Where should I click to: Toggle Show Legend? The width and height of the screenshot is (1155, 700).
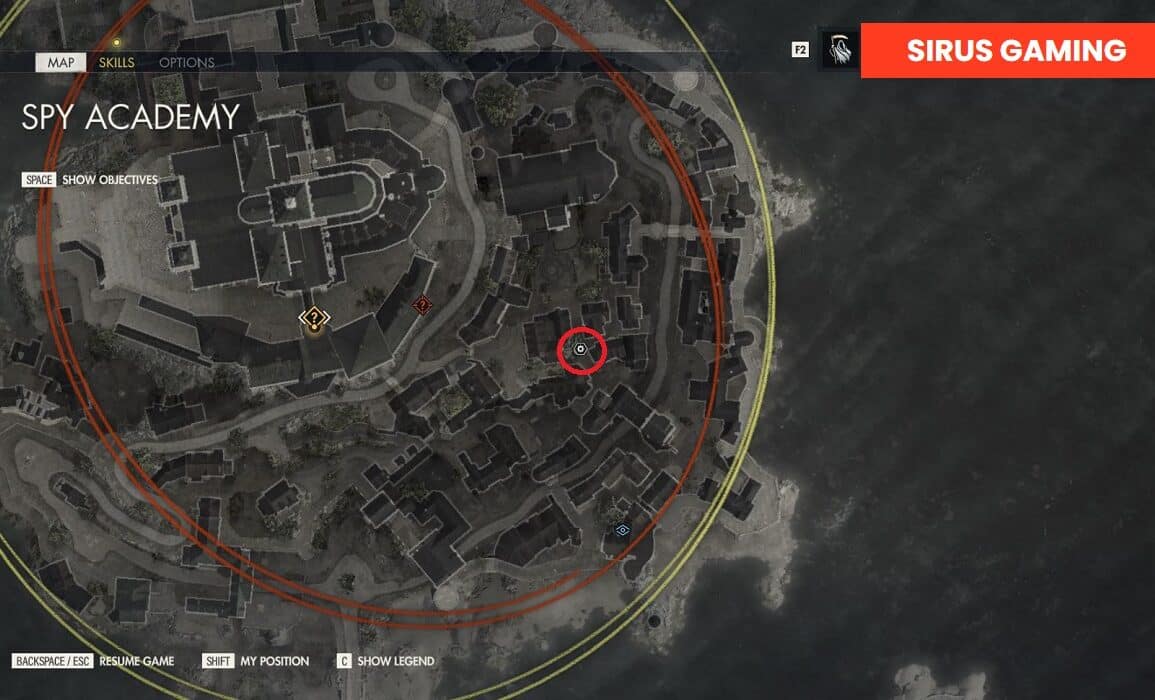pos(396,661)
